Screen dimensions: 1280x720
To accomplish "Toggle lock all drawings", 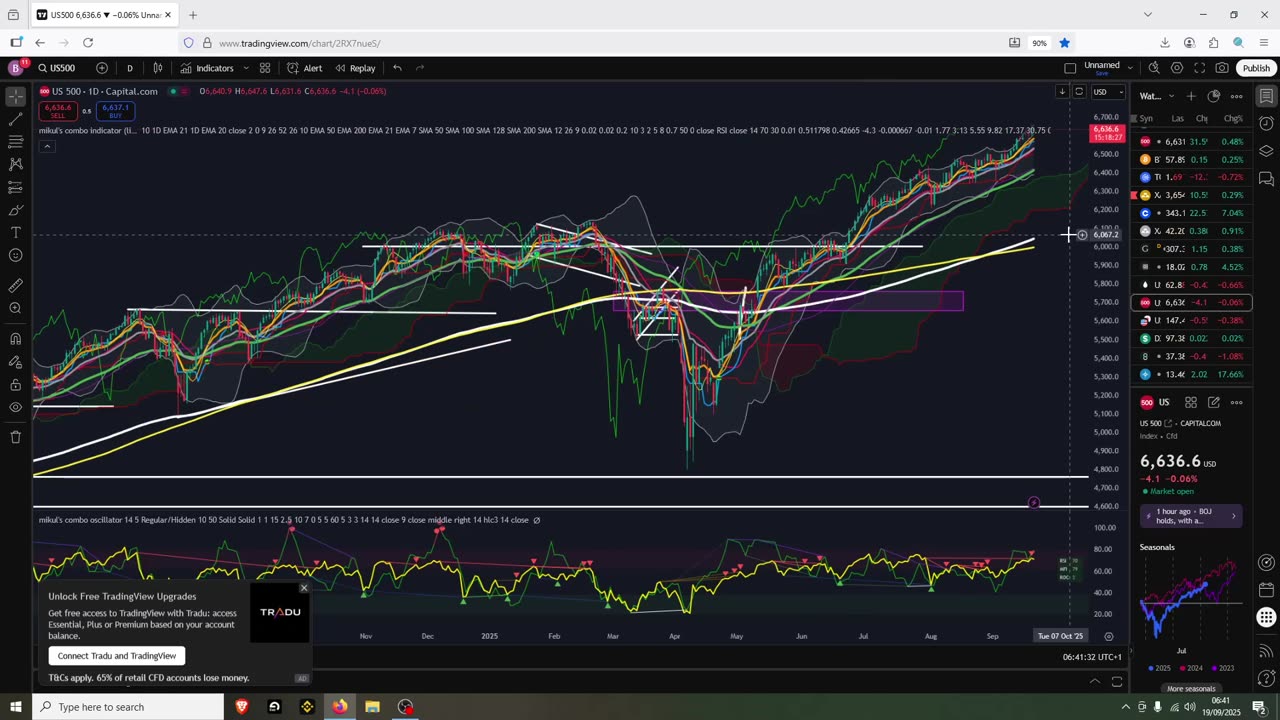I will pos(15,385).
